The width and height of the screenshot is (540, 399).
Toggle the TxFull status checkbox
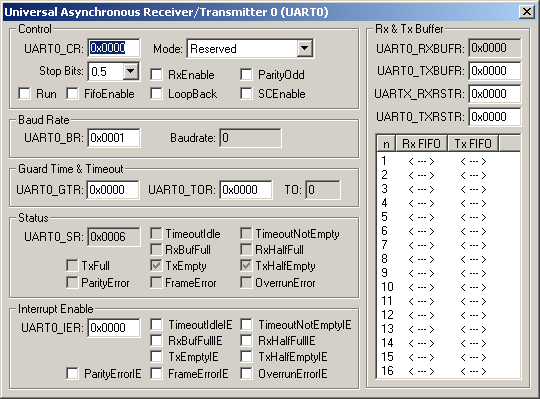[x=72, y=265]
